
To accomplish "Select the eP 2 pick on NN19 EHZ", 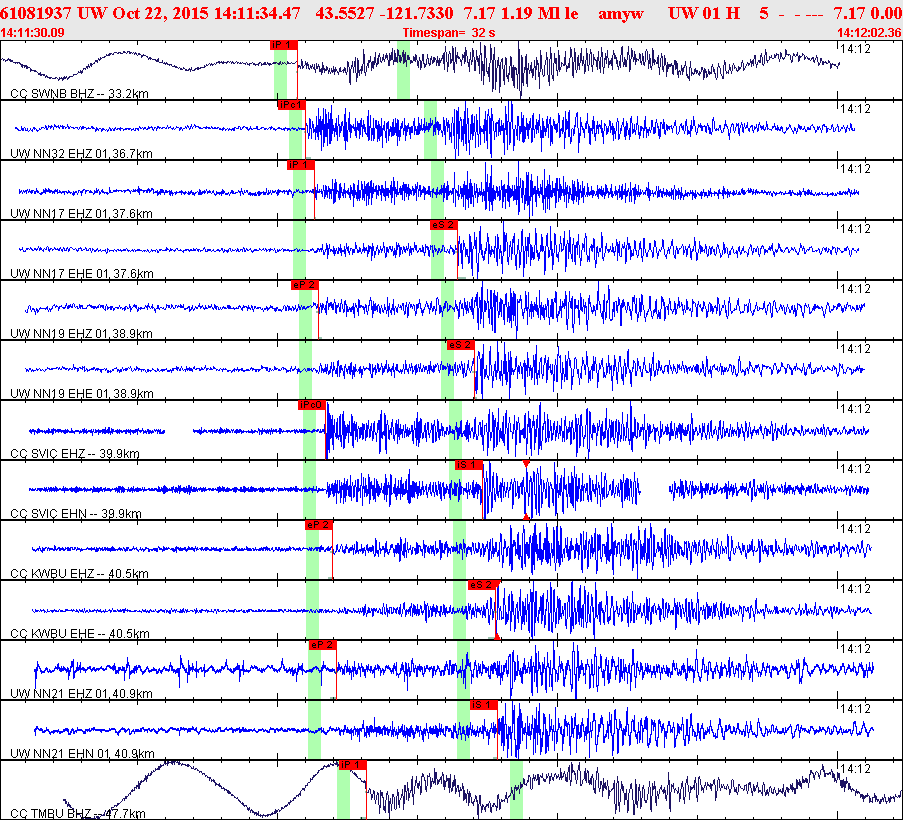I will [x=304, y=285].
